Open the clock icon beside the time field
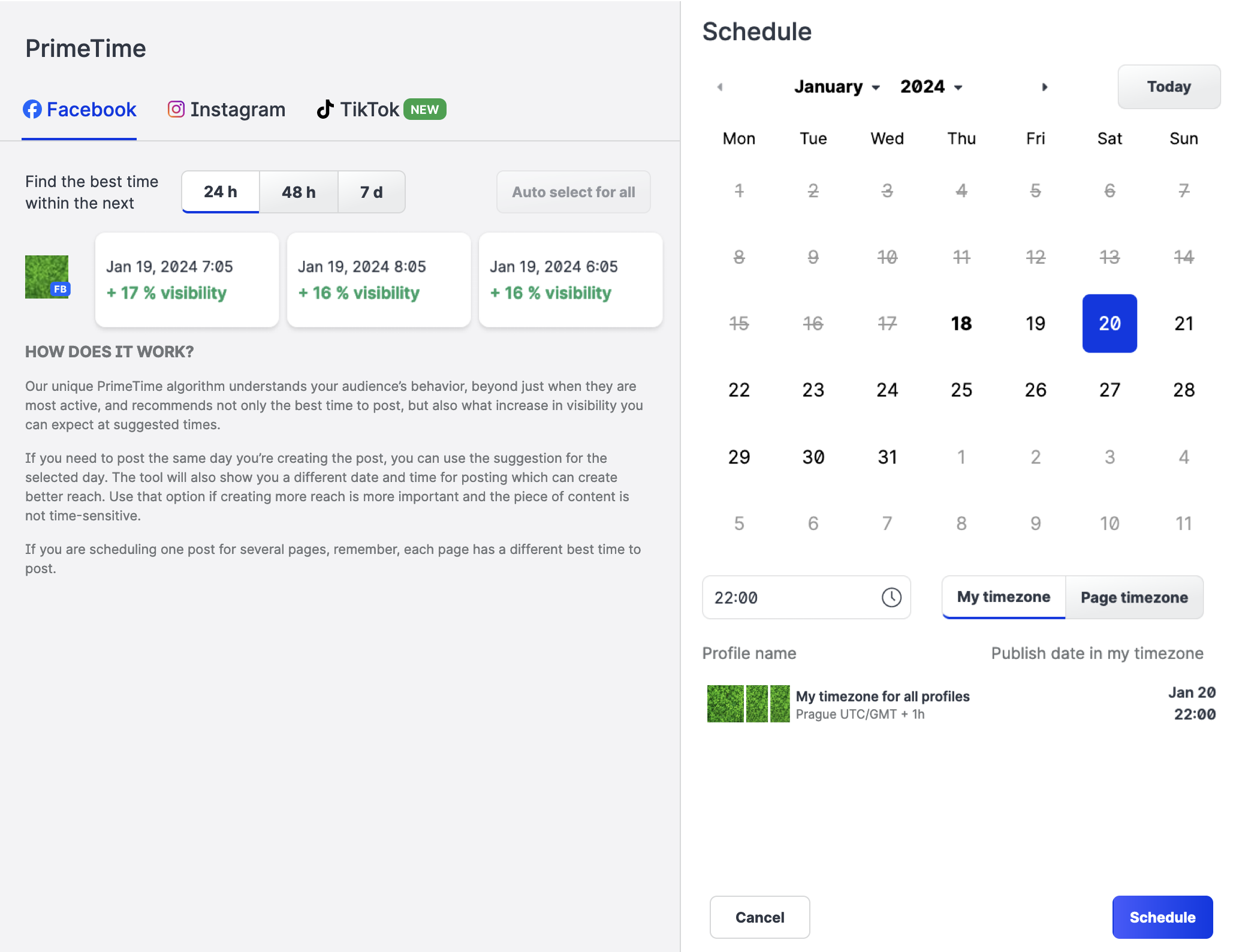The height and width of the screenshot is (952, 1236). click(891, 597)
